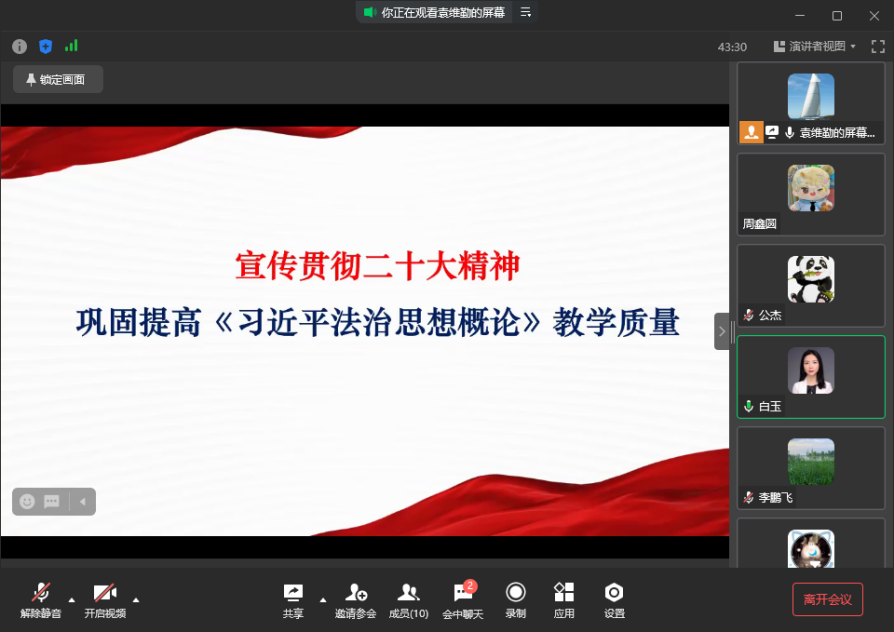Image resolution: width=894 pixels, height=632 pixels.
Task: Open audio options arrow beside 解除静音
Action: coord(71,600)
